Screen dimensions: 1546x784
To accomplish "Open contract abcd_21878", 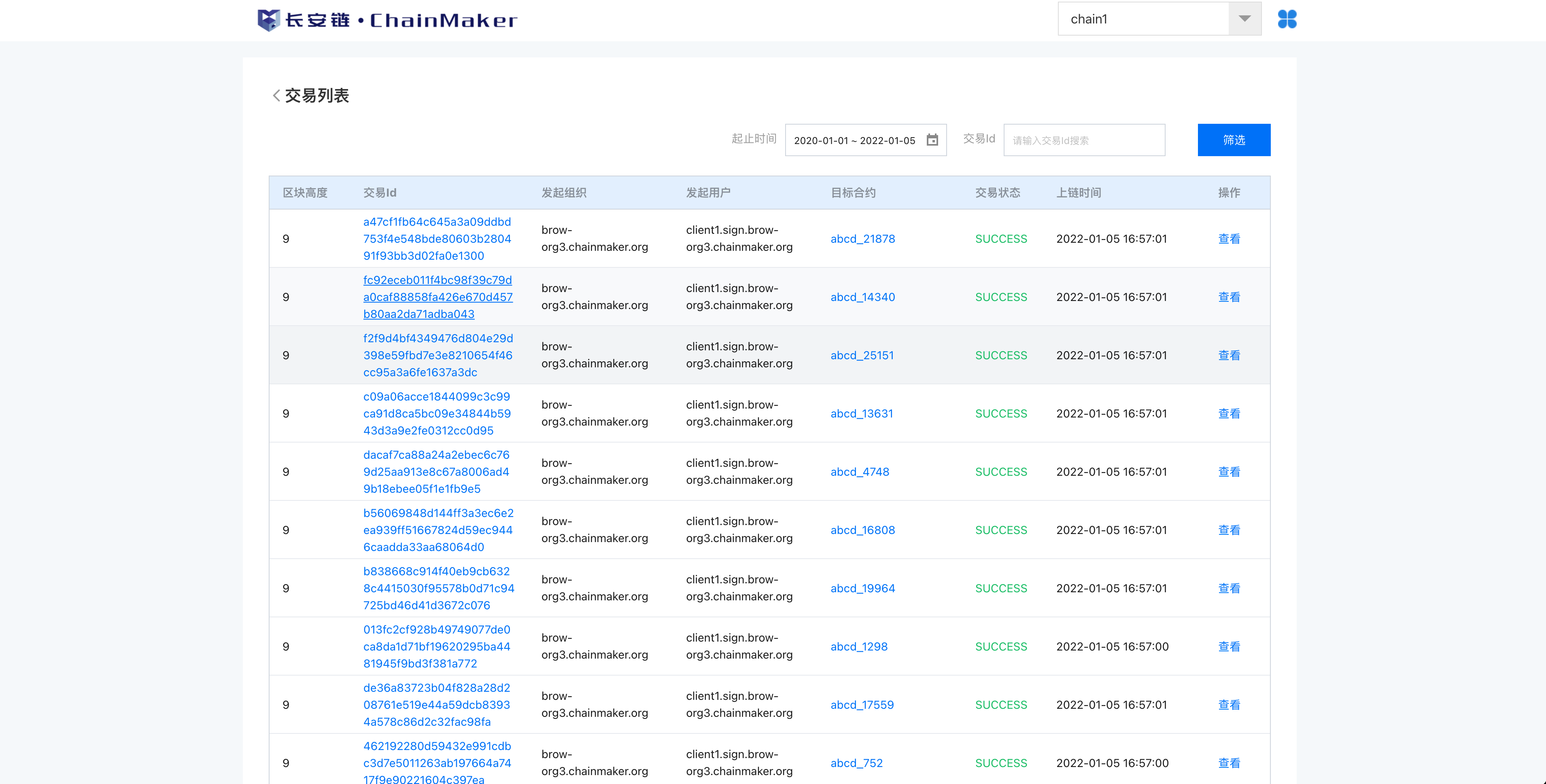I will click(862, 239).
